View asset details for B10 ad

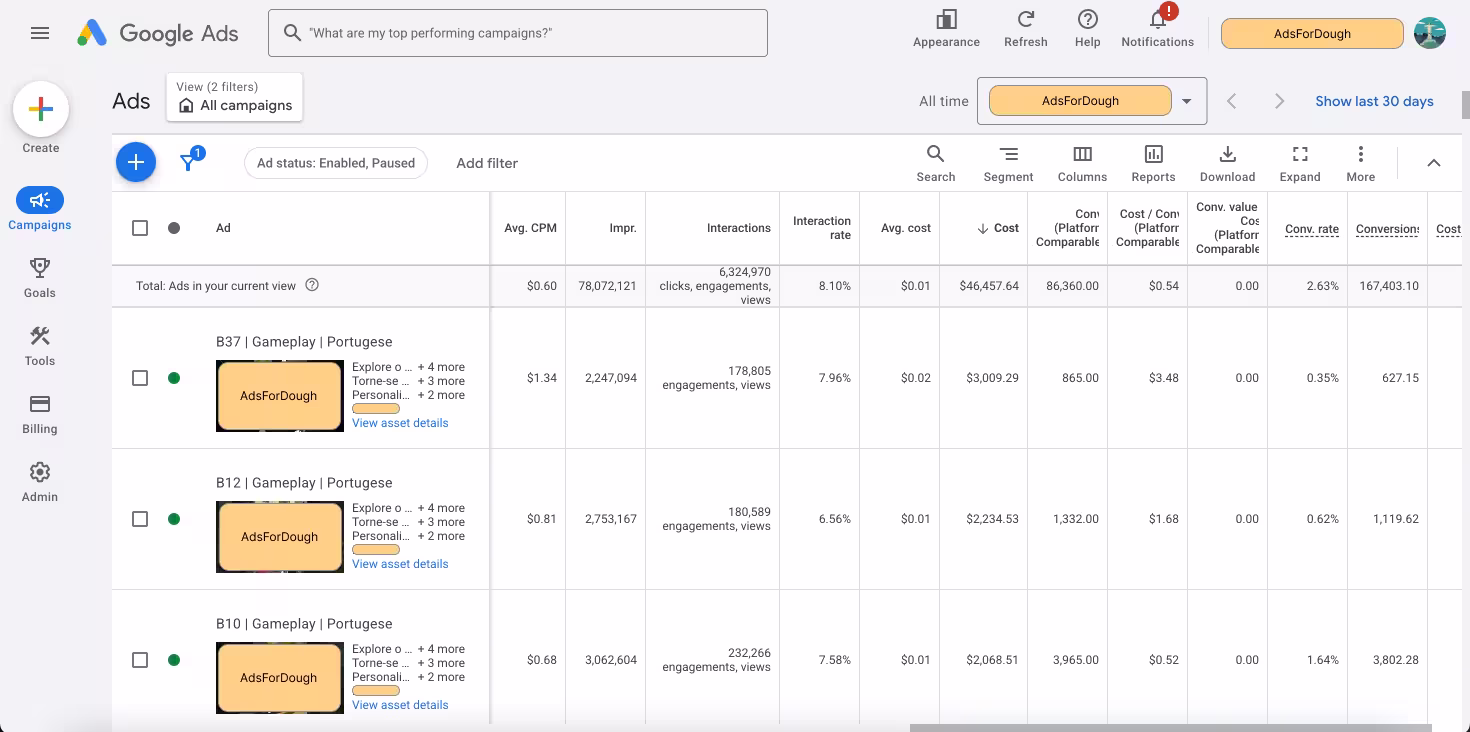coord(400,705)
